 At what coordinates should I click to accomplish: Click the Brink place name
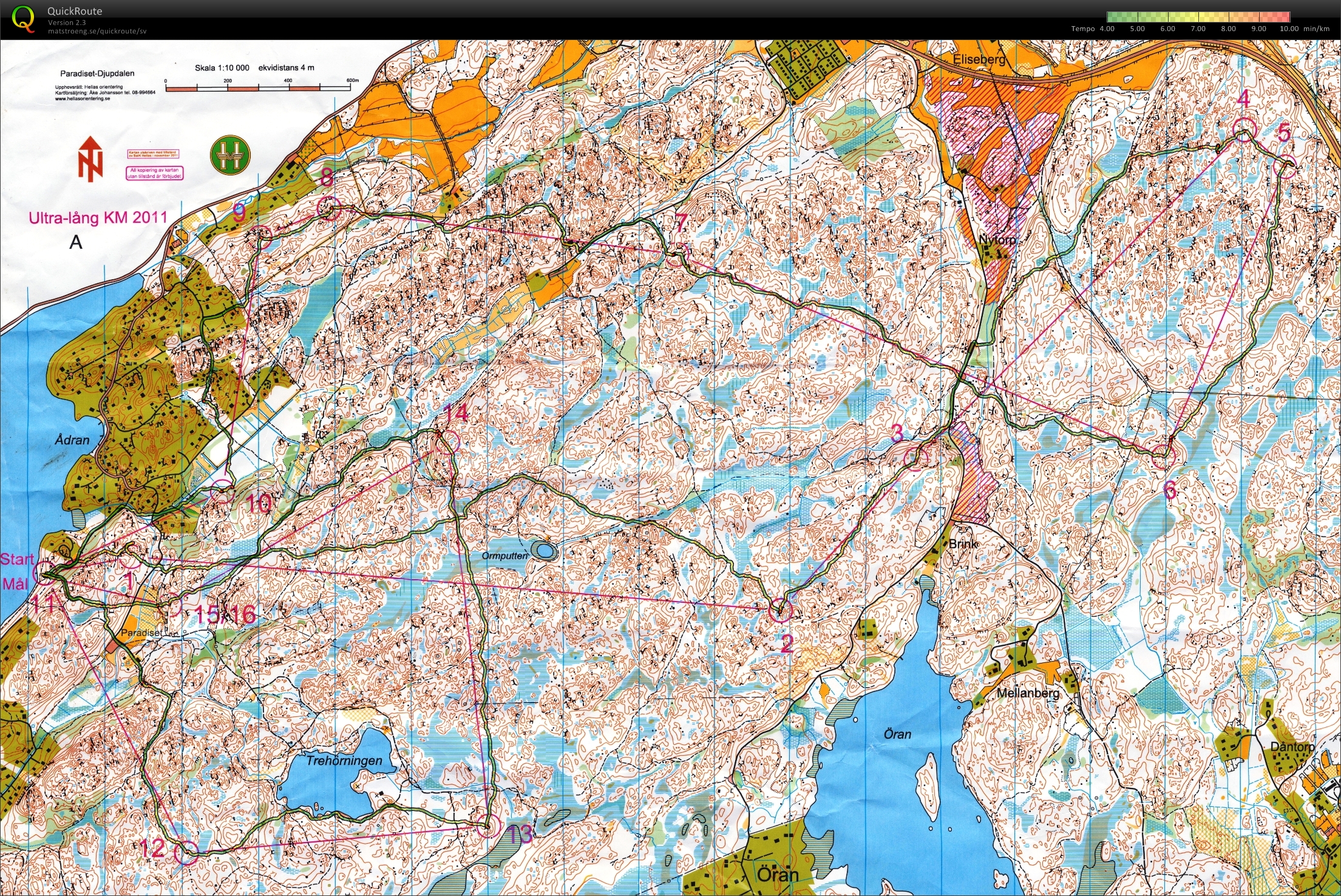(963, 543)
